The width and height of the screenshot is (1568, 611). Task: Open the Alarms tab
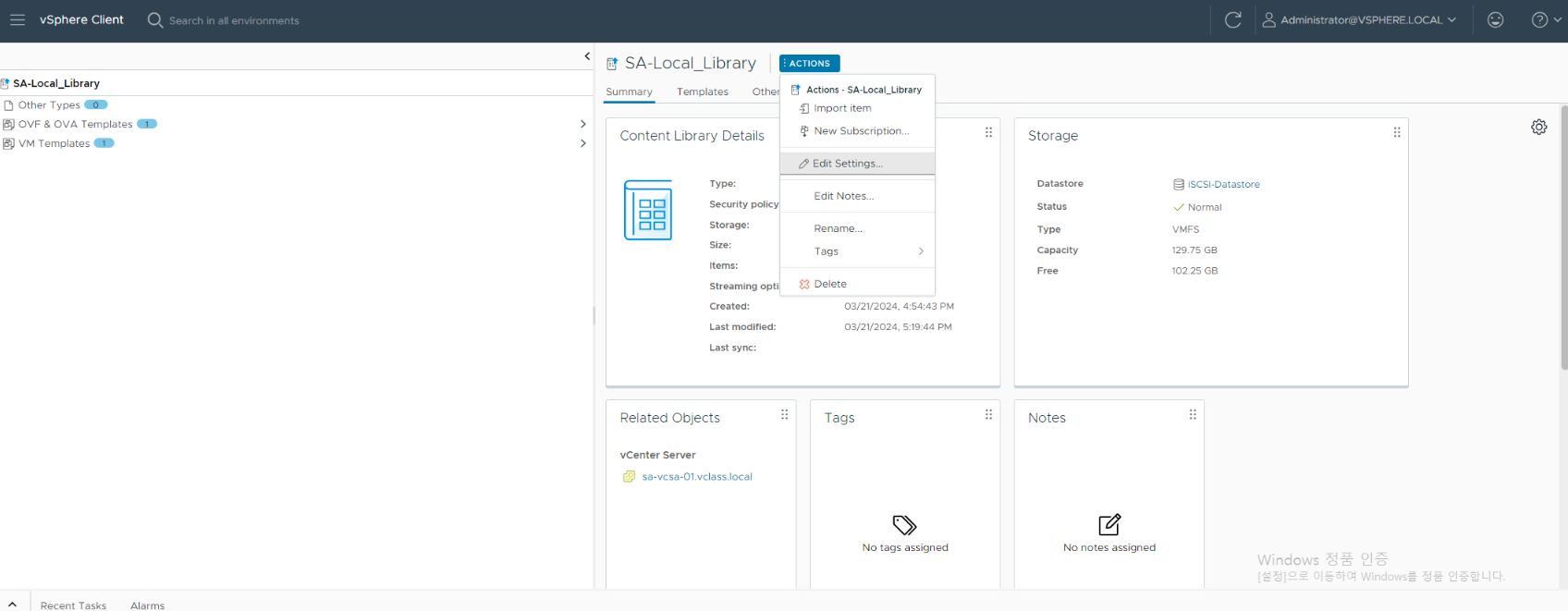coord(147,605)
